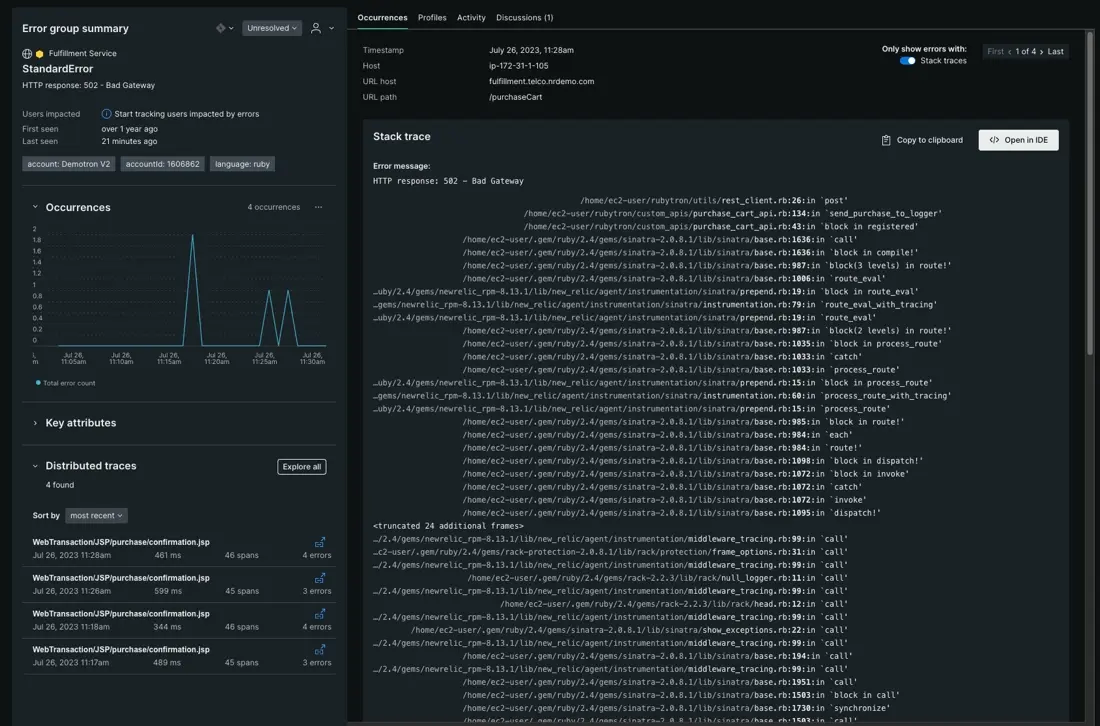
Task: Click the globe icon next to Fulfillment Service
Action: click(x=27, y=54)
